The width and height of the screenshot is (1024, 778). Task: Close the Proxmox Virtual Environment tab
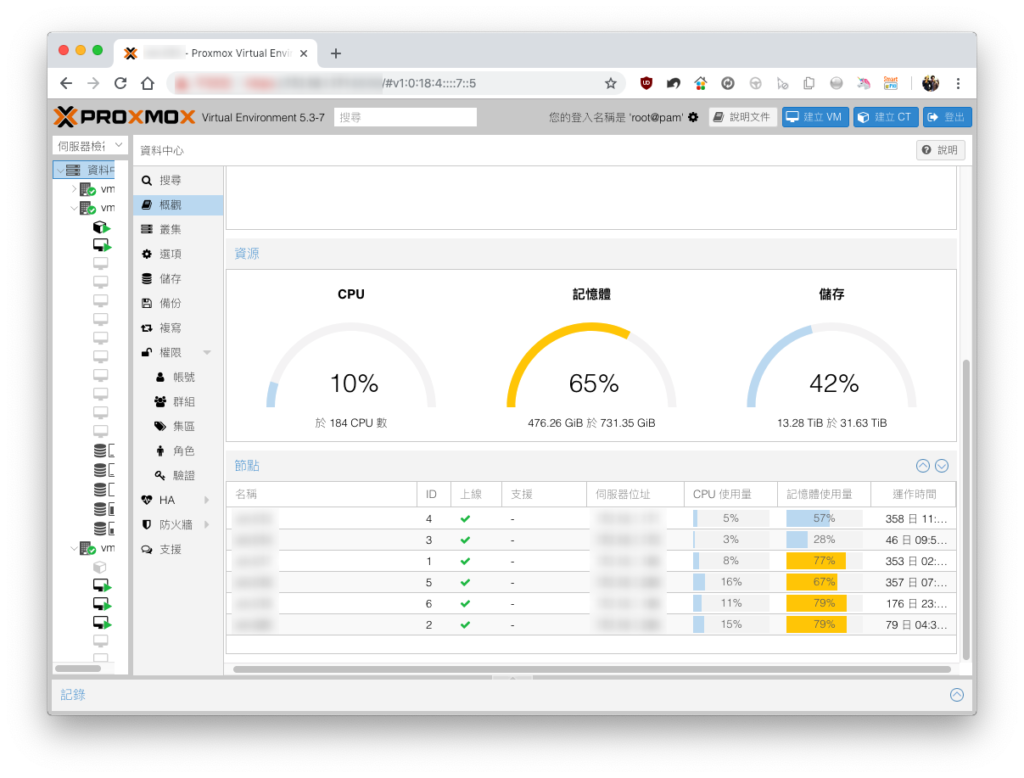coord(304,54)
